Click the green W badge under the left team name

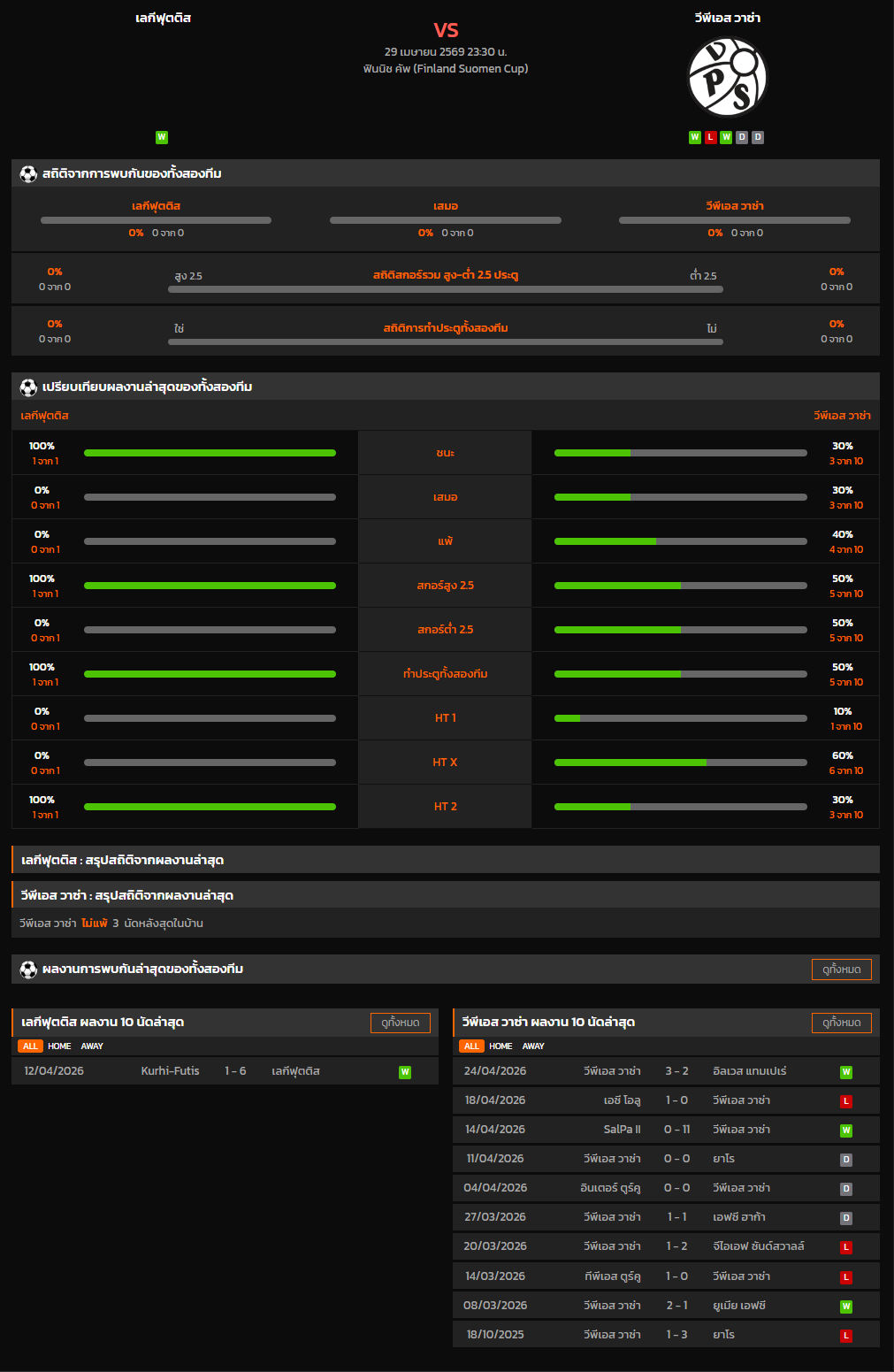coord(162,137)
